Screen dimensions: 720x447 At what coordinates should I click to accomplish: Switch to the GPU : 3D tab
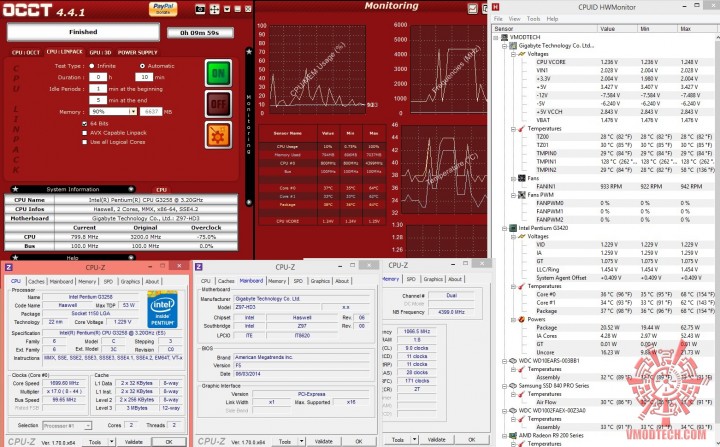101,52
